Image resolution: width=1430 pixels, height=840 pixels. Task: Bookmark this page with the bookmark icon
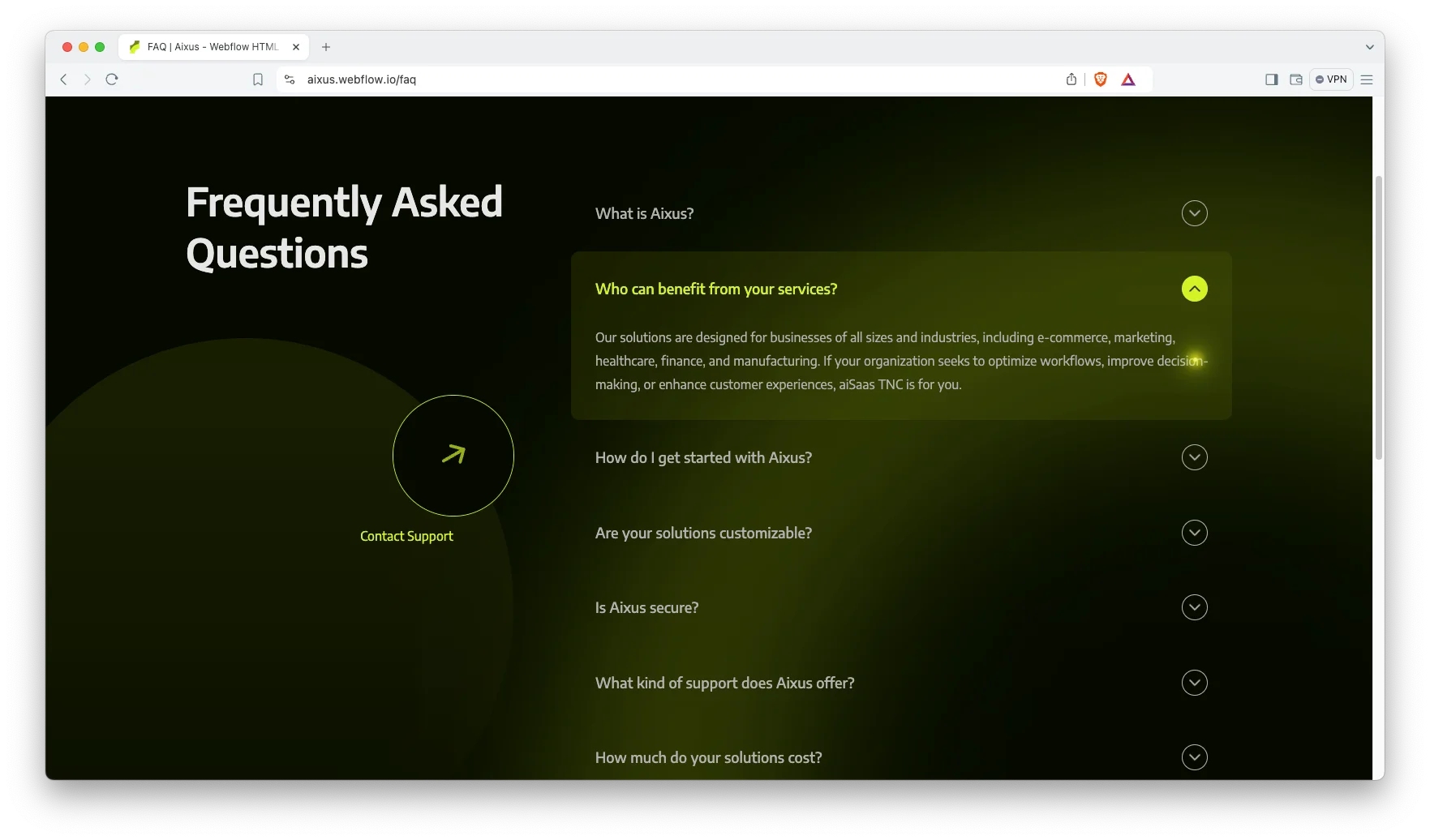point(258,79)
